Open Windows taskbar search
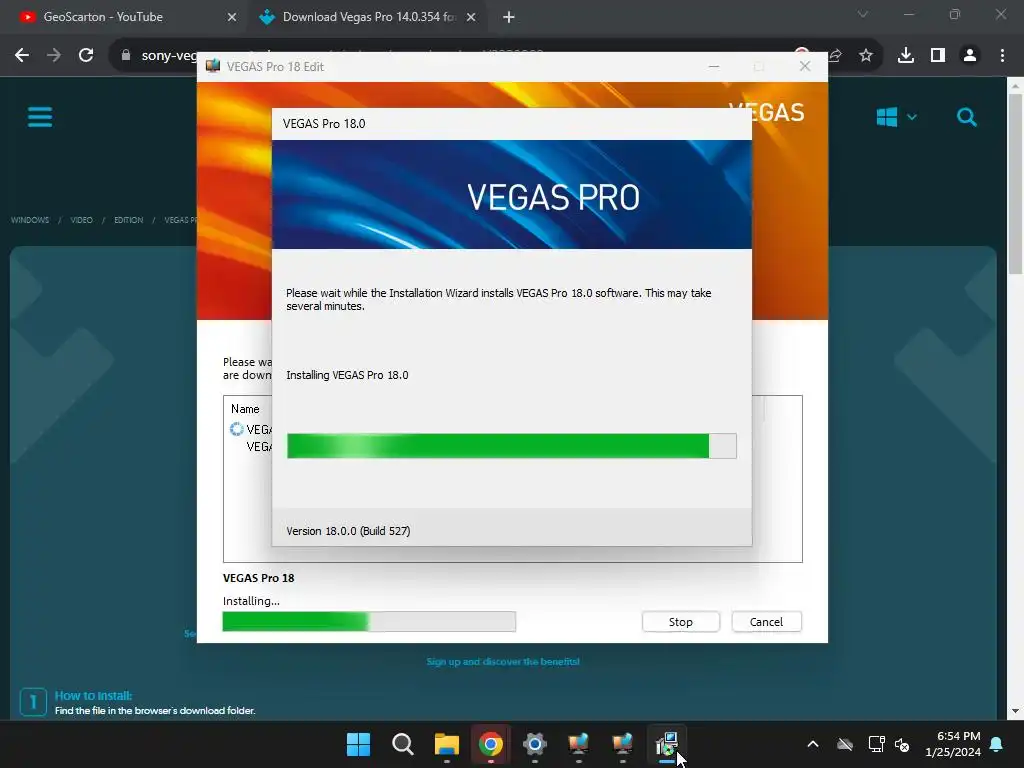 coord(402,744)
